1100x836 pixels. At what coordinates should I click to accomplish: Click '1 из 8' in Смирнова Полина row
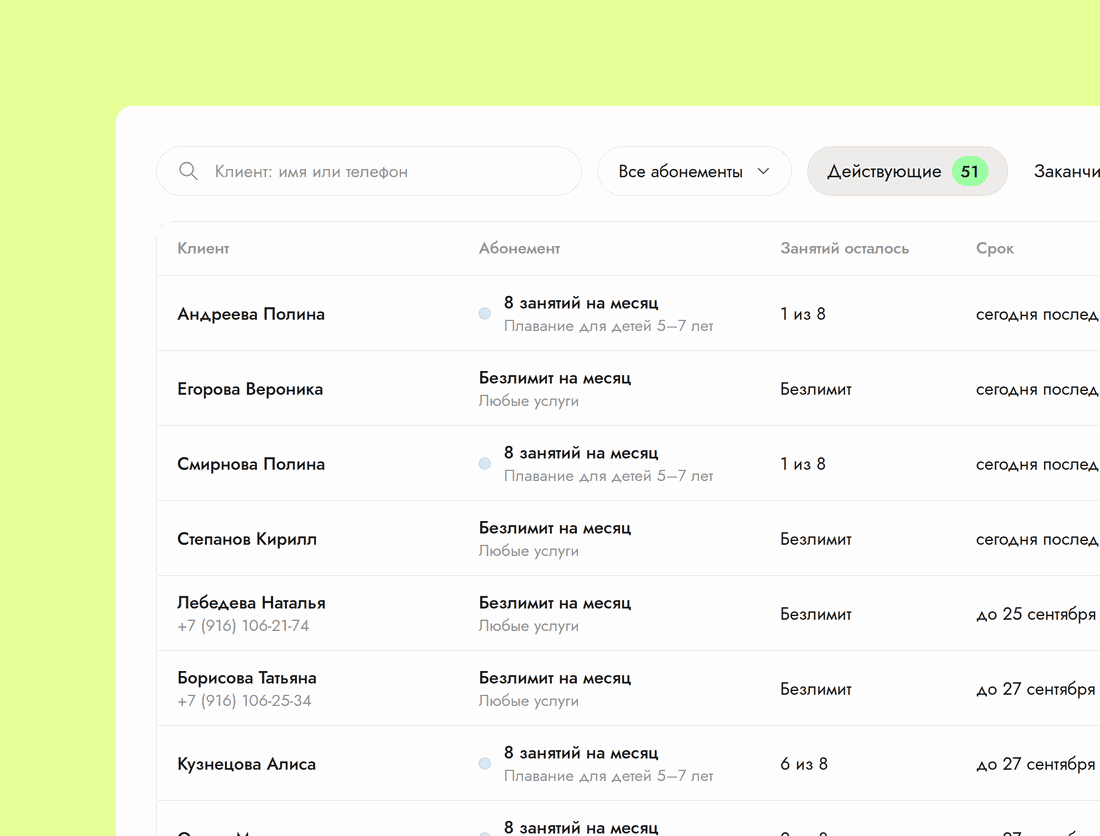803,464
